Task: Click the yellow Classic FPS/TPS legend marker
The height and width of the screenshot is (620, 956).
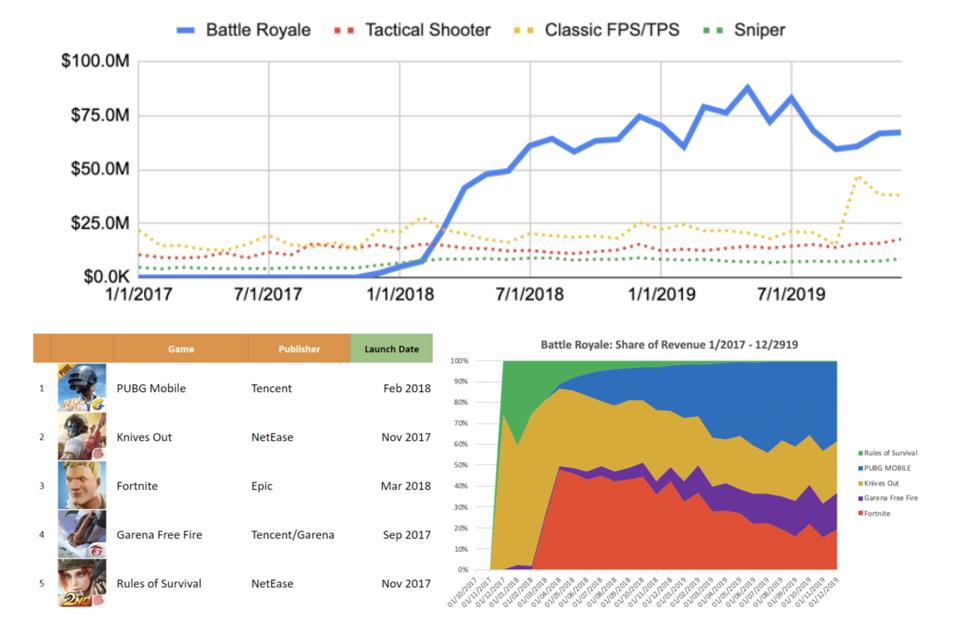Action: [x=524, y=30]
